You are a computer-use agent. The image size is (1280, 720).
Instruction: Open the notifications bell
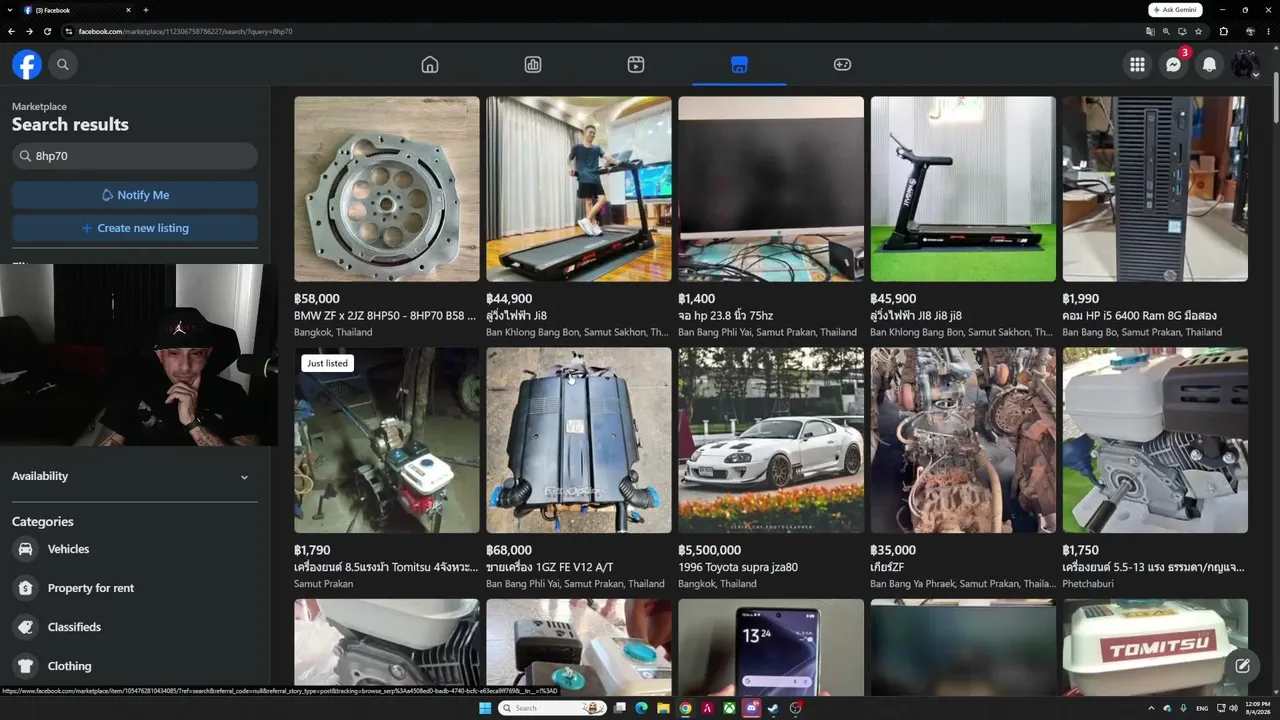click(x=1209, y=65)
